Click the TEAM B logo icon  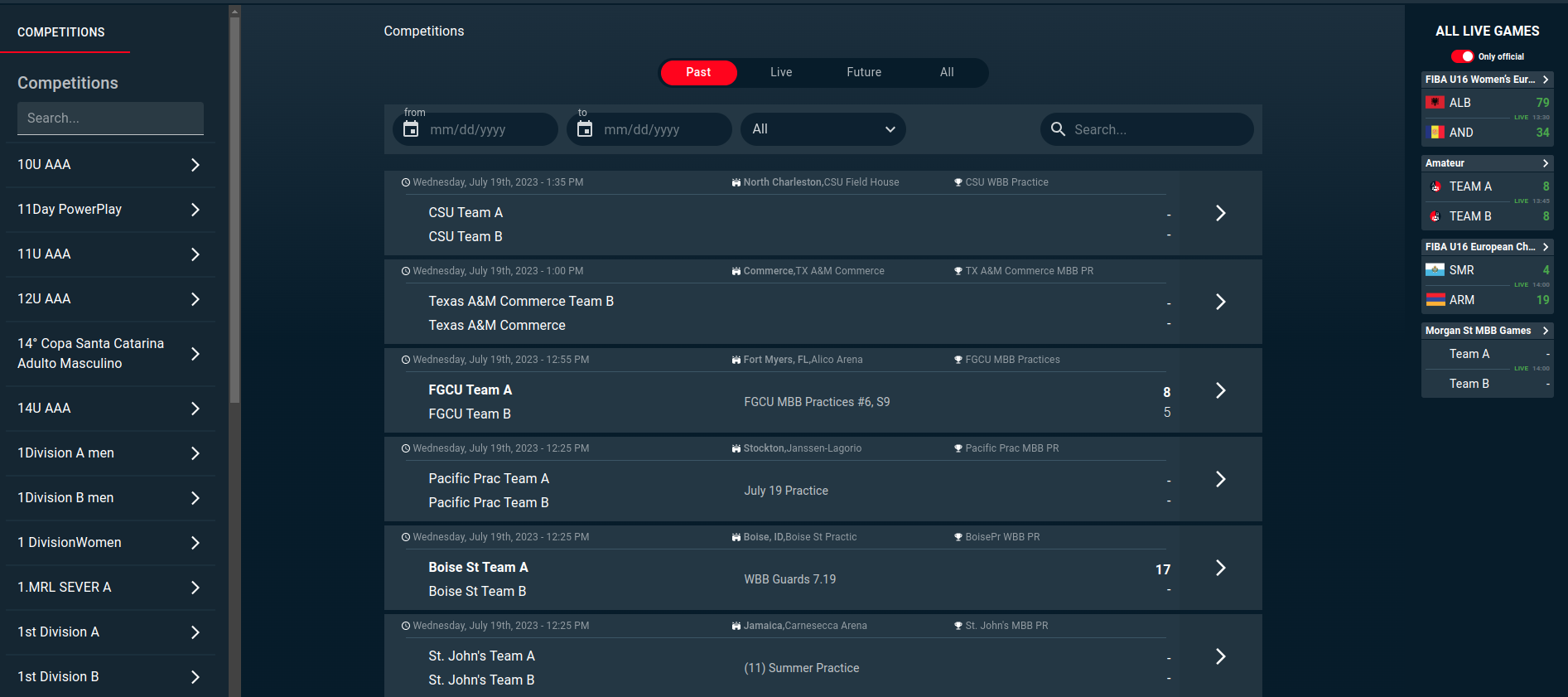coord(1435,216)
